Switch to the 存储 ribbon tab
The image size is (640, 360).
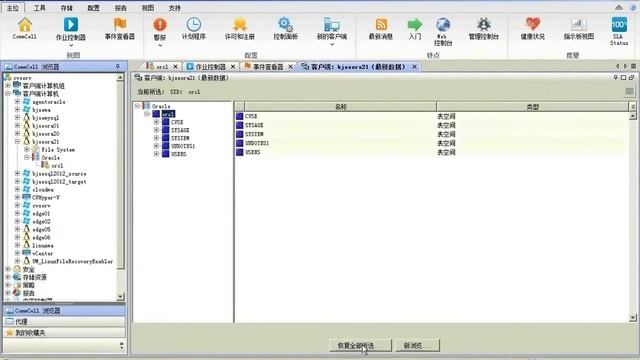coord(67,8)
